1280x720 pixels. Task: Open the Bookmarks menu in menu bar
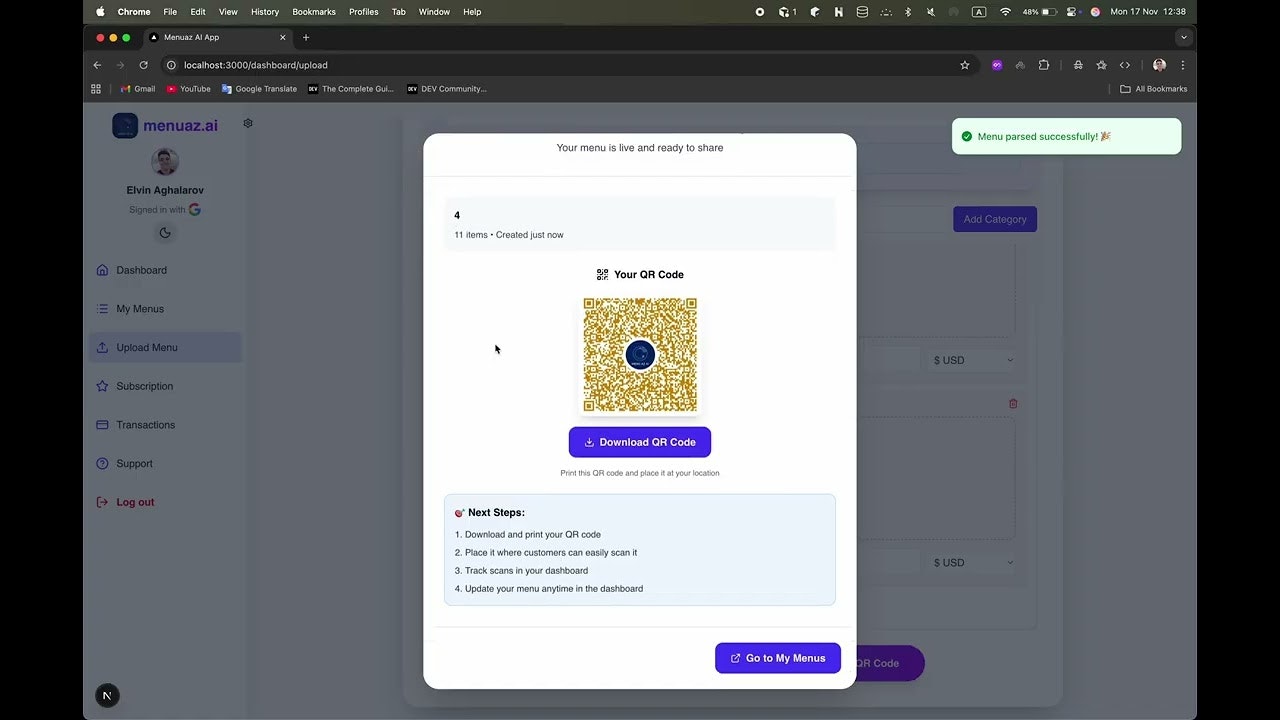click(x=314, y=12)
